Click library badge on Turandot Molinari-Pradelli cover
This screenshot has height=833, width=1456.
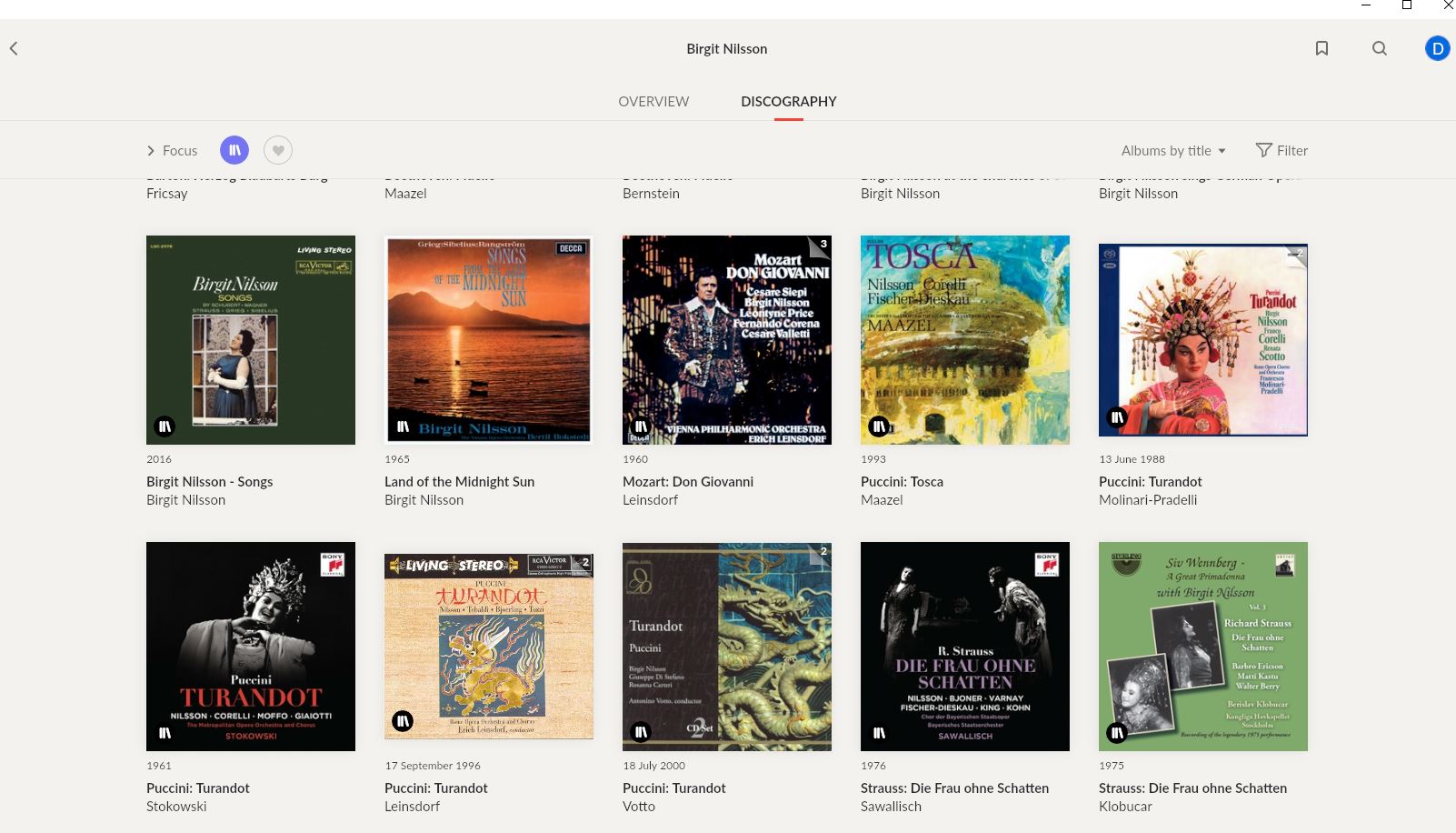[1117, 417]
